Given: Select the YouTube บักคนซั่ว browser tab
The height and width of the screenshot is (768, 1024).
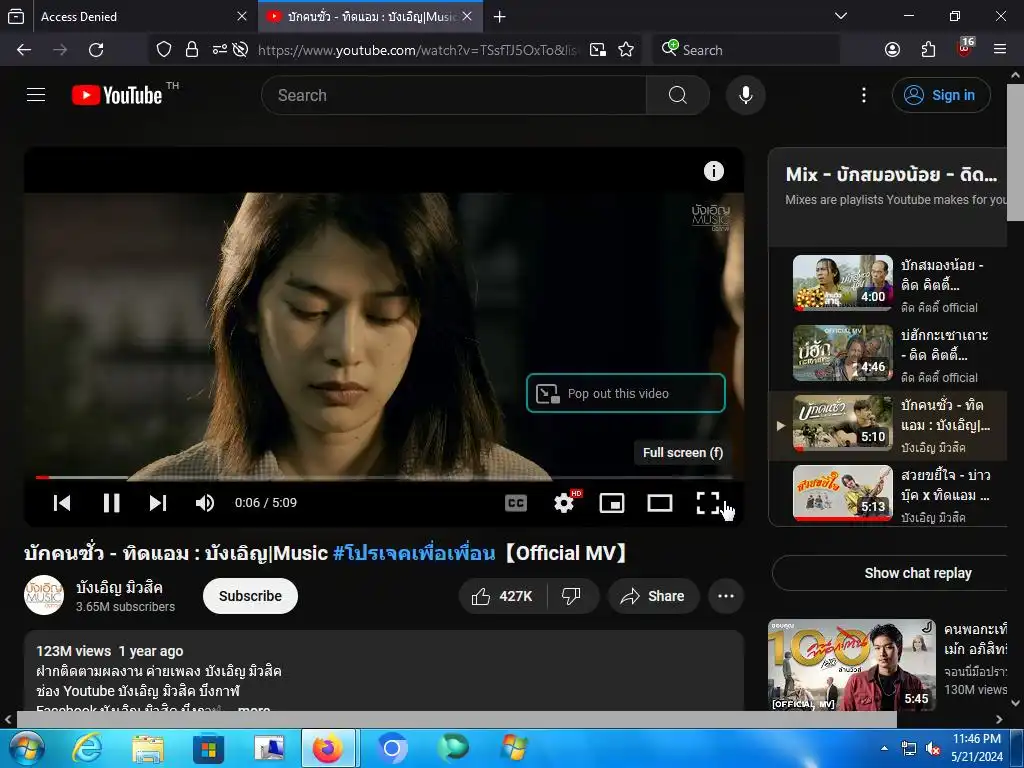Looking at the screenshot, I should (370, 16).
